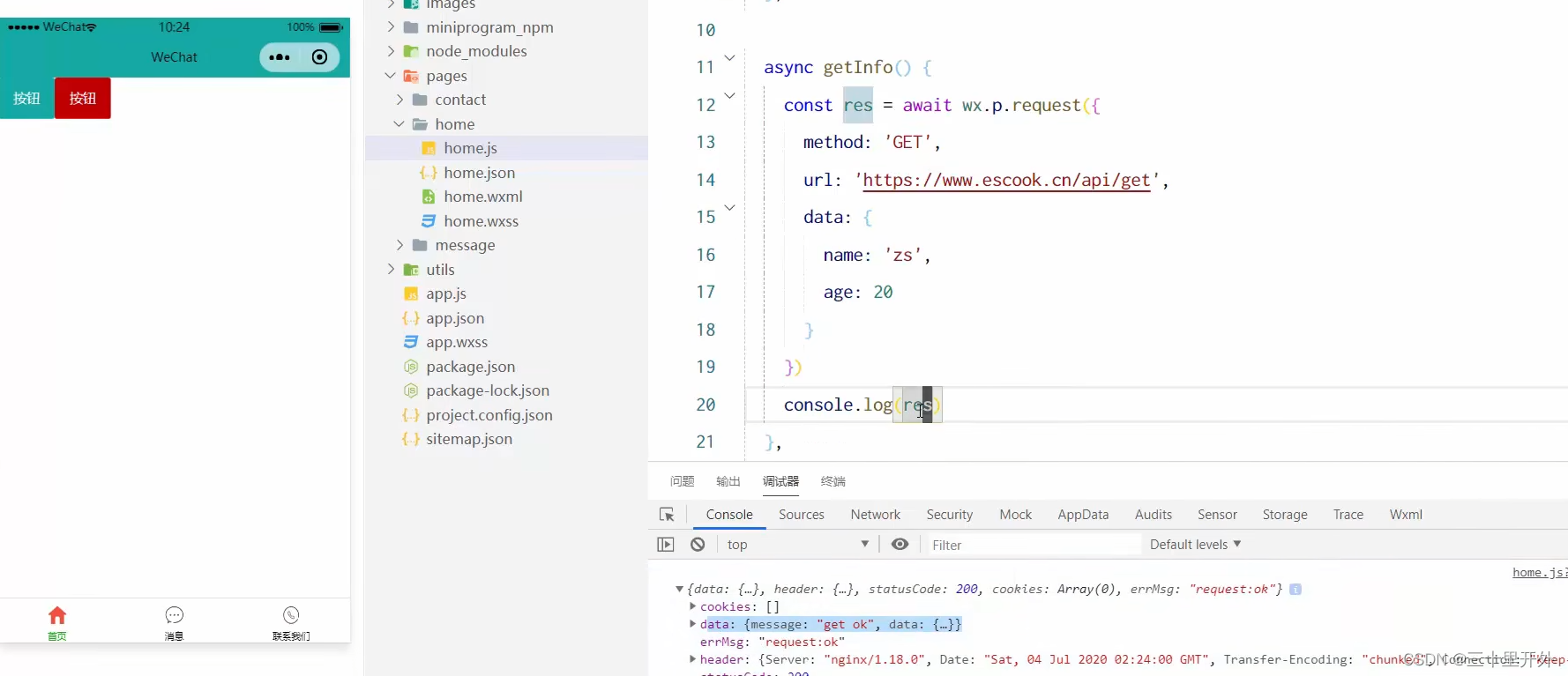The width and height of the screenshot is (1568, 676).
Task: Open the top context dropdown
Action: pyautogui.click(x=798, y=545)
